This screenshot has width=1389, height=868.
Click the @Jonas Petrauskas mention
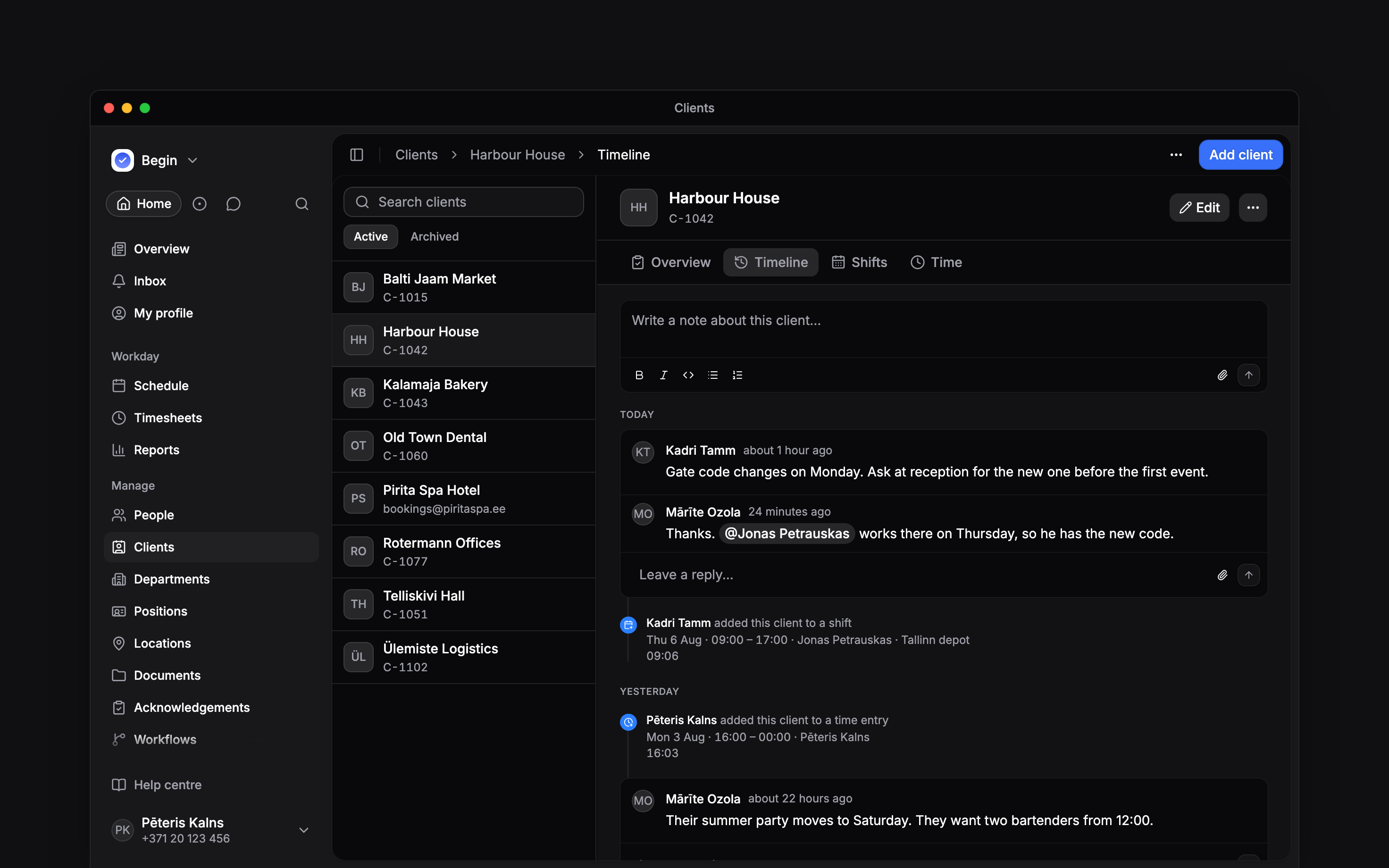point(787,534)
